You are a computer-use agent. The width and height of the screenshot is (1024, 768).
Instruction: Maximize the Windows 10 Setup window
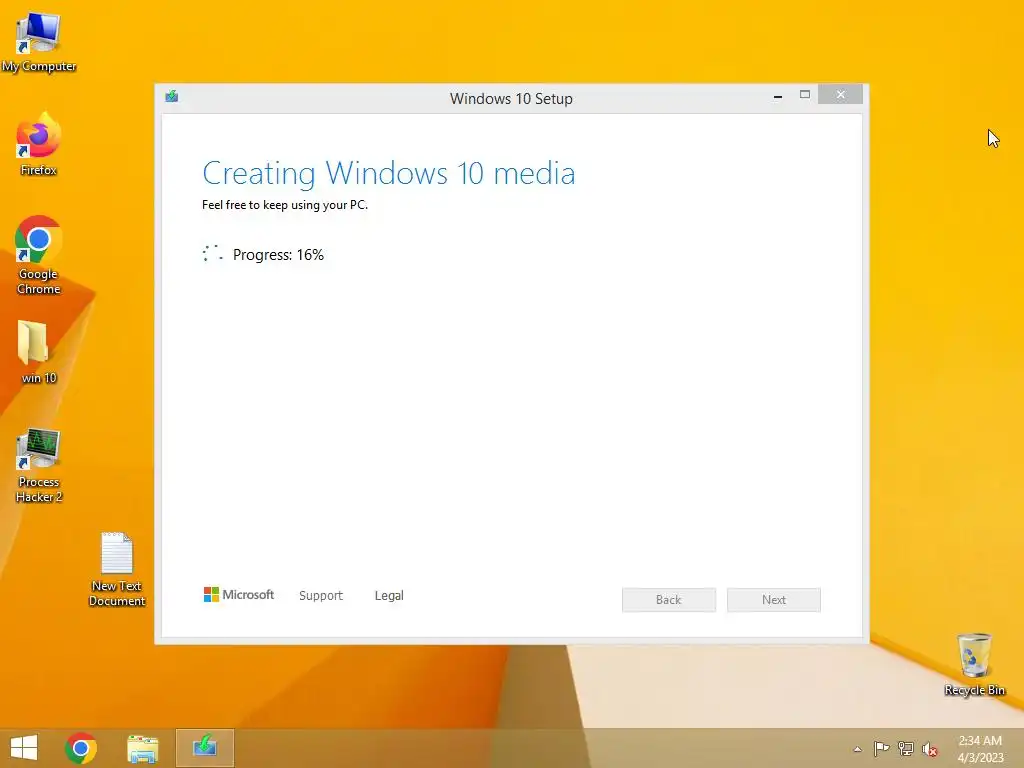point(805,95)
